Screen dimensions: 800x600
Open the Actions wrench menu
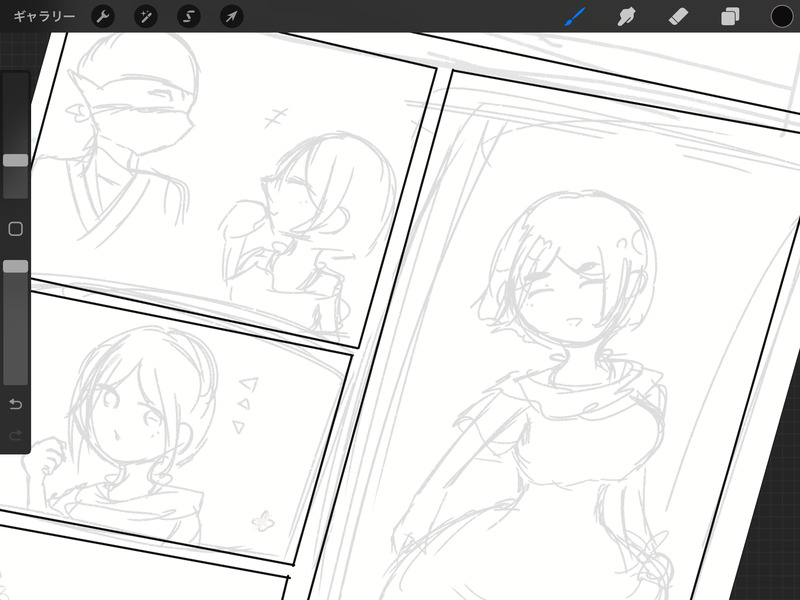pyautogui.click(x=103, y=16)
